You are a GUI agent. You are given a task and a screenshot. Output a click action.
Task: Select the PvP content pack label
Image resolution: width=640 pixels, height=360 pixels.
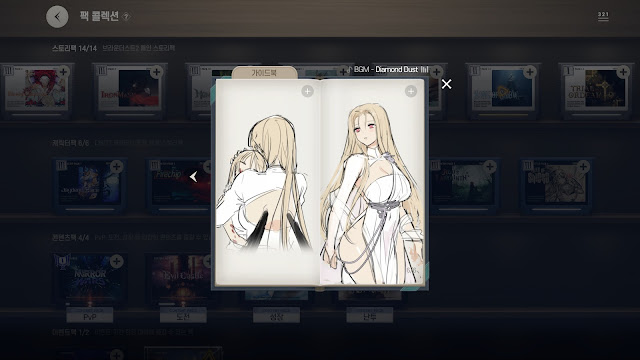(90, 316)
